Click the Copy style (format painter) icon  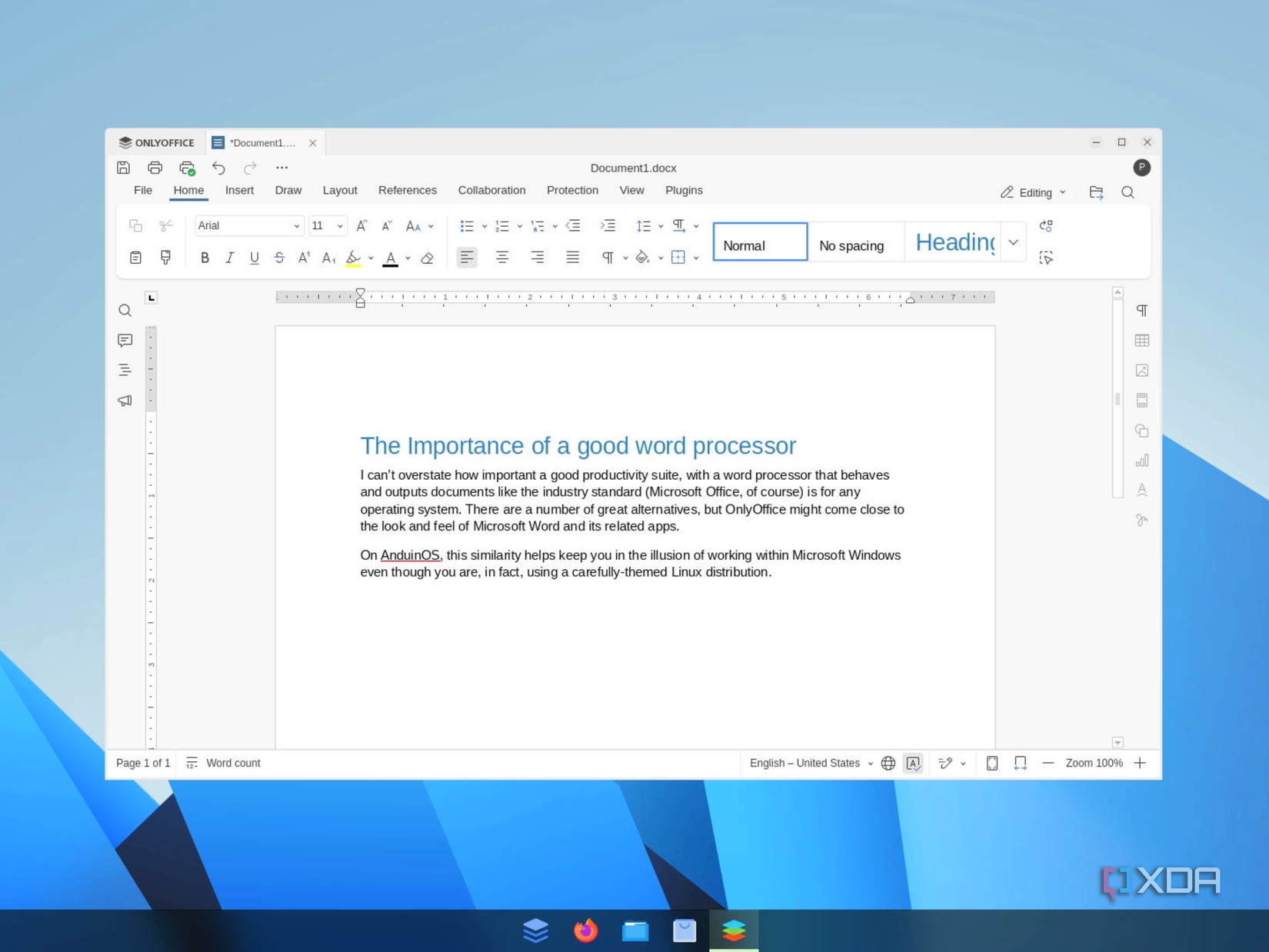pyautogui.click(x=165, y=258)
